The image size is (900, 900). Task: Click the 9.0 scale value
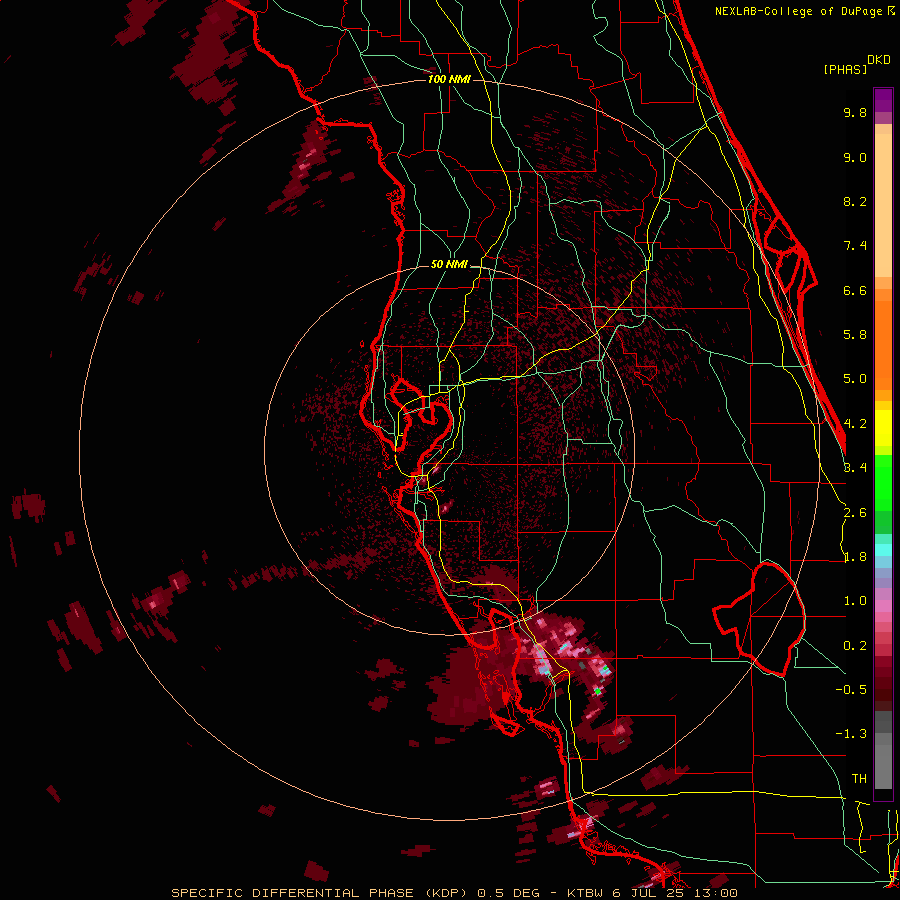coord(855,157)
